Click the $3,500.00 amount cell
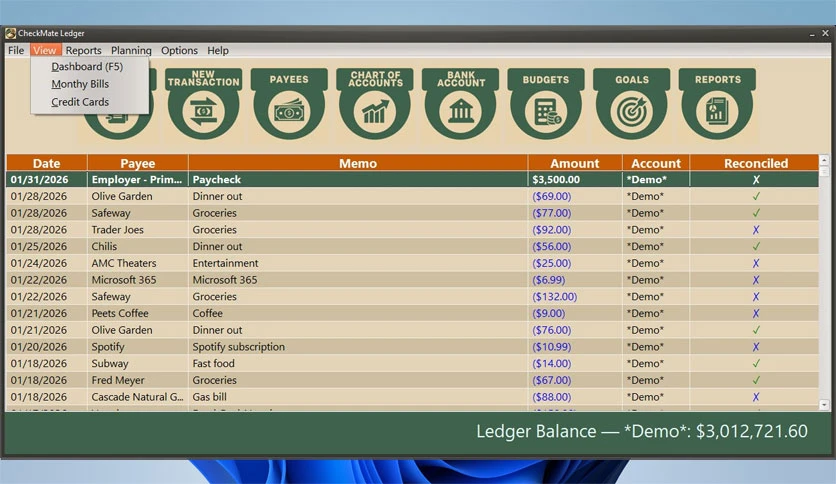This screenshot has width=836, height=484. (x=575, y=180)
